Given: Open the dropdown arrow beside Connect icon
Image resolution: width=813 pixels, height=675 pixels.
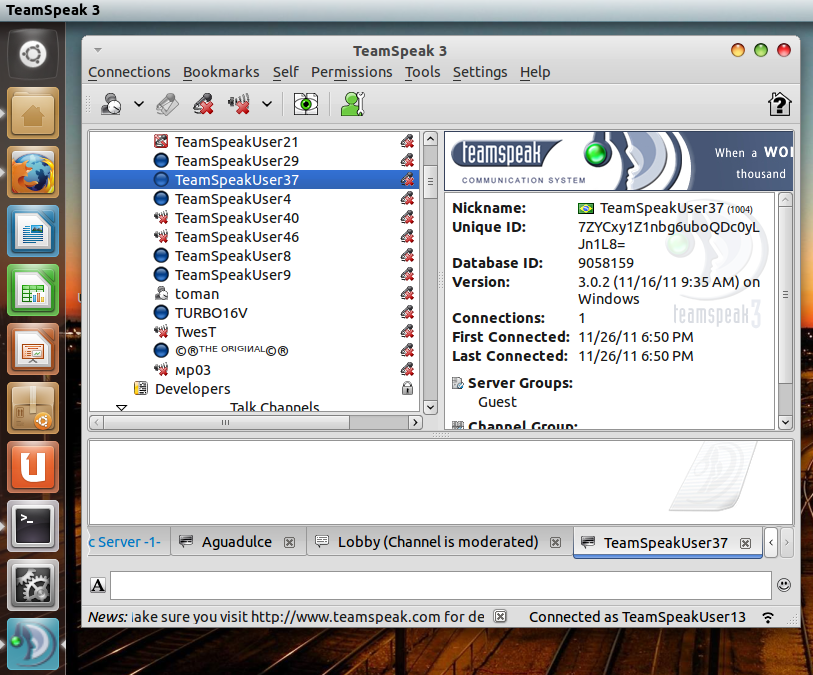Looking at the screenshot, I should tap(138, 104).
